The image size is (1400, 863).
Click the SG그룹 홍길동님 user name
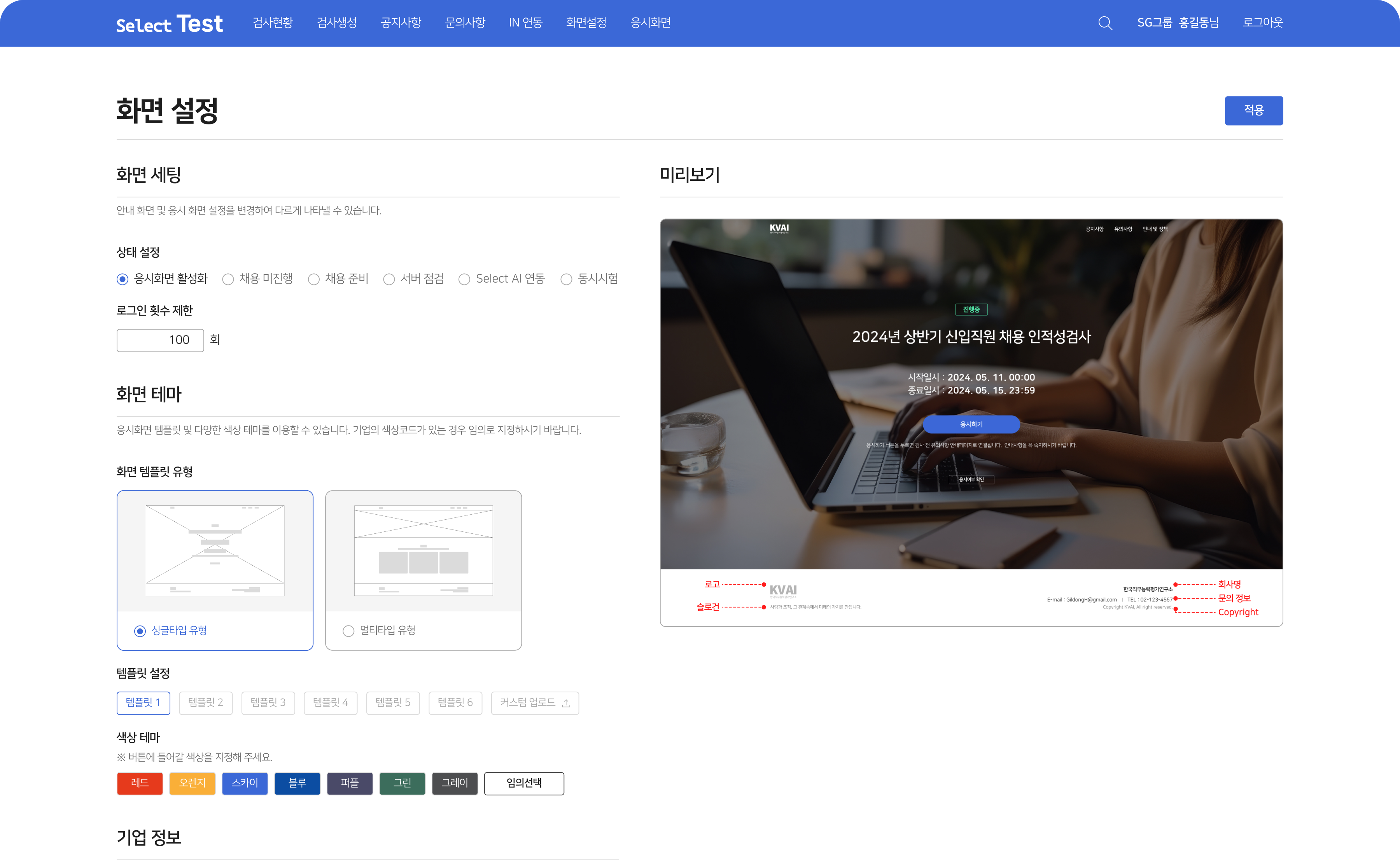1178,23
